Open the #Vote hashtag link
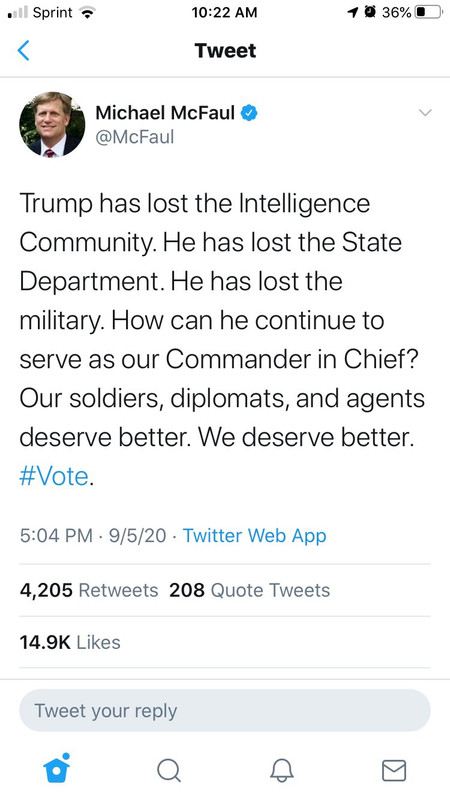The height and width of the screenshot is (800, 450). click(54, 476)
